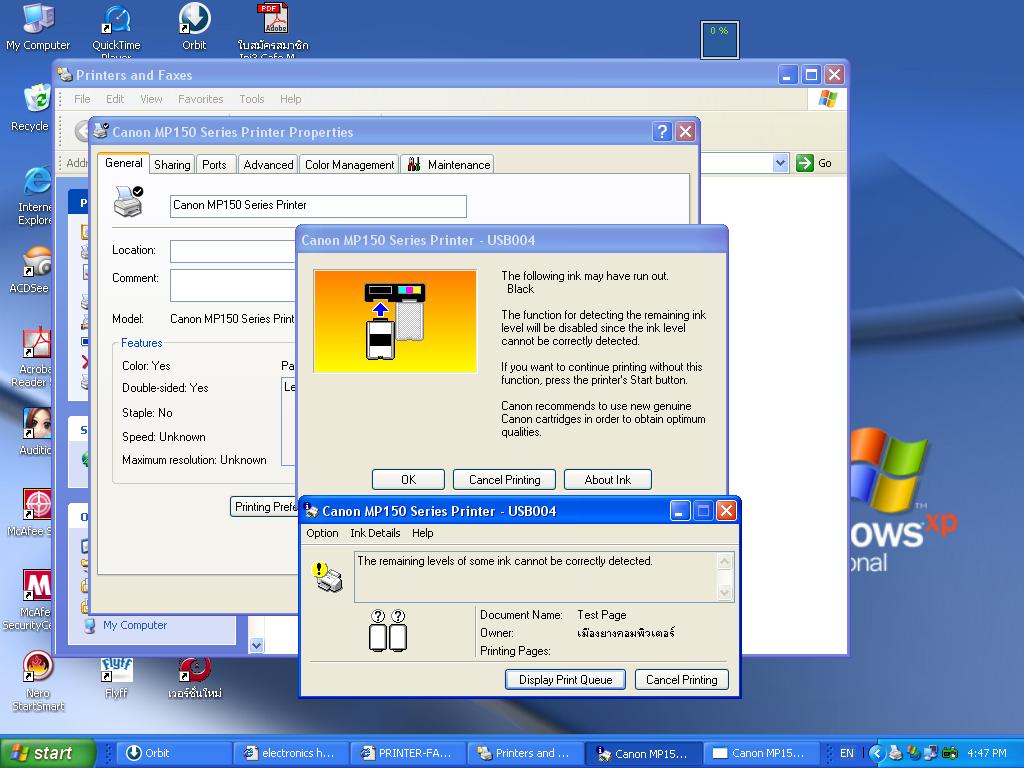Click the ink cartridge illustration image

click(395, 321)
